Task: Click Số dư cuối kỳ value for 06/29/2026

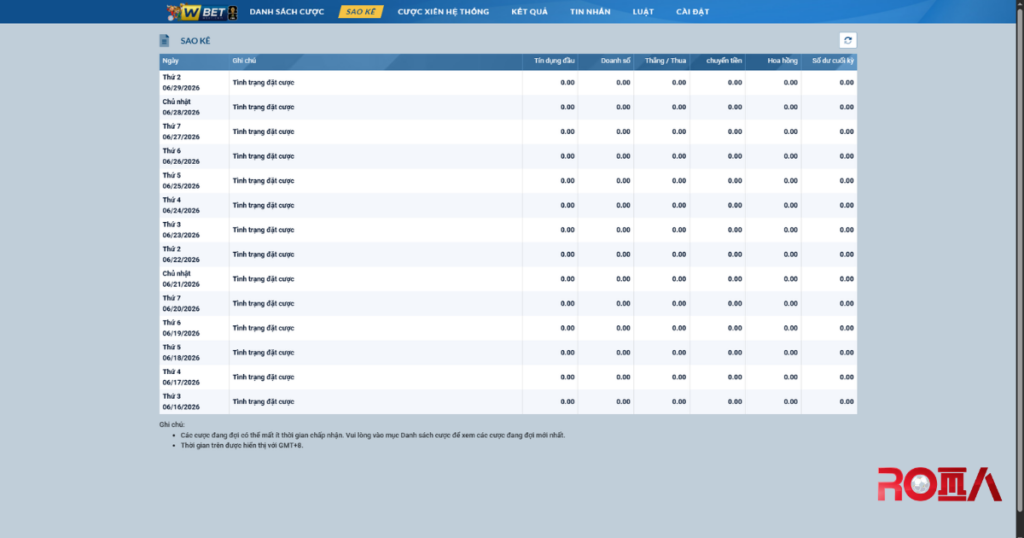Action: pyautogui.click(x=846, y=83)
